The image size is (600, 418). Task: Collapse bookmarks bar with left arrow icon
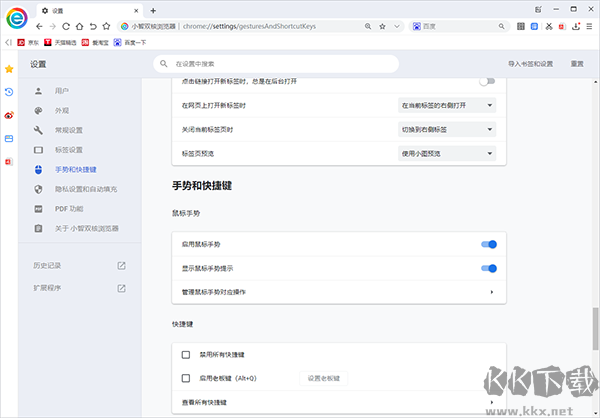(8, 42)
